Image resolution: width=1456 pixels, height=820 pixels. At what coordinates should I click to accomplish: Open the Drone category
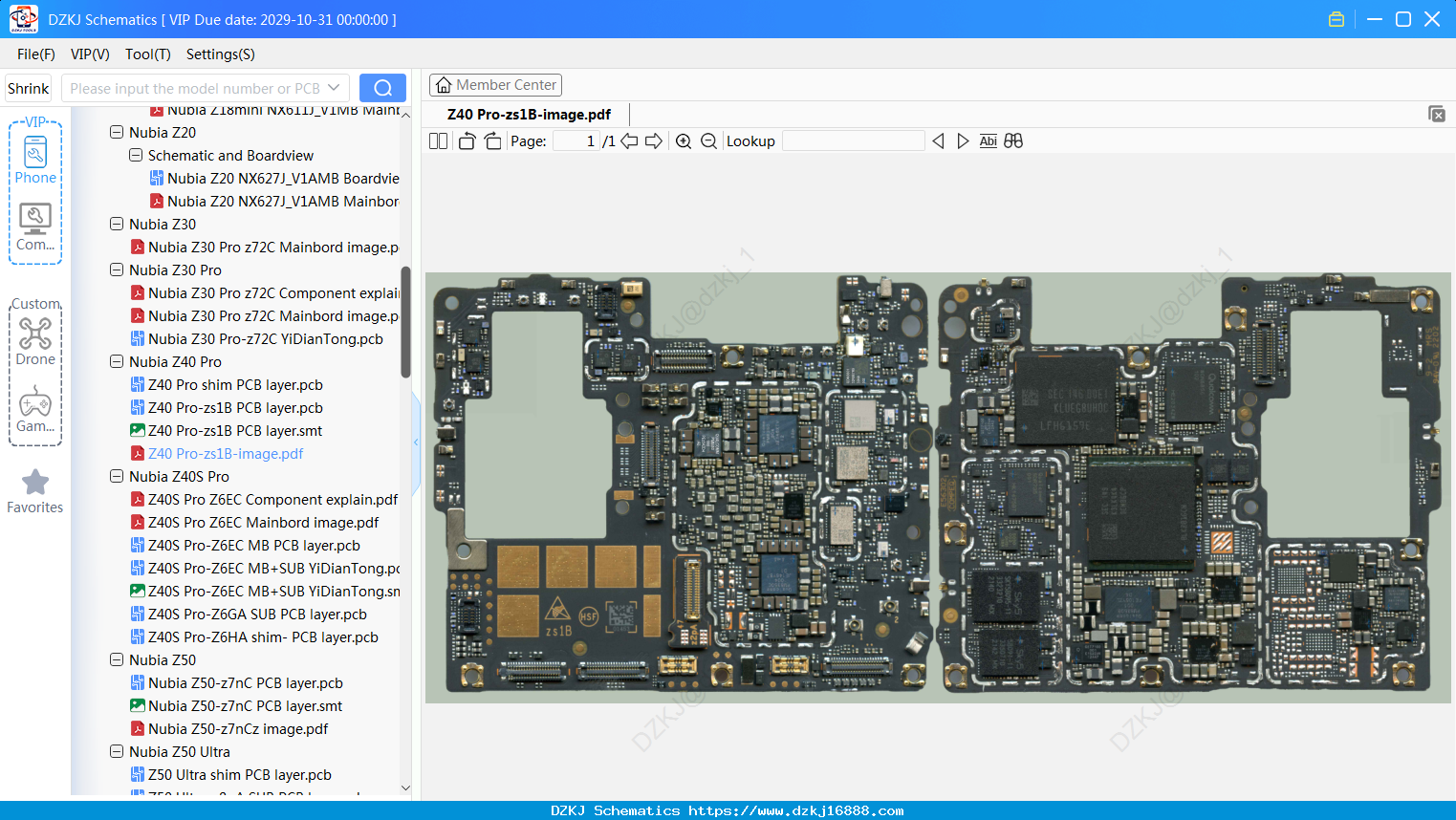click(35, 341)
